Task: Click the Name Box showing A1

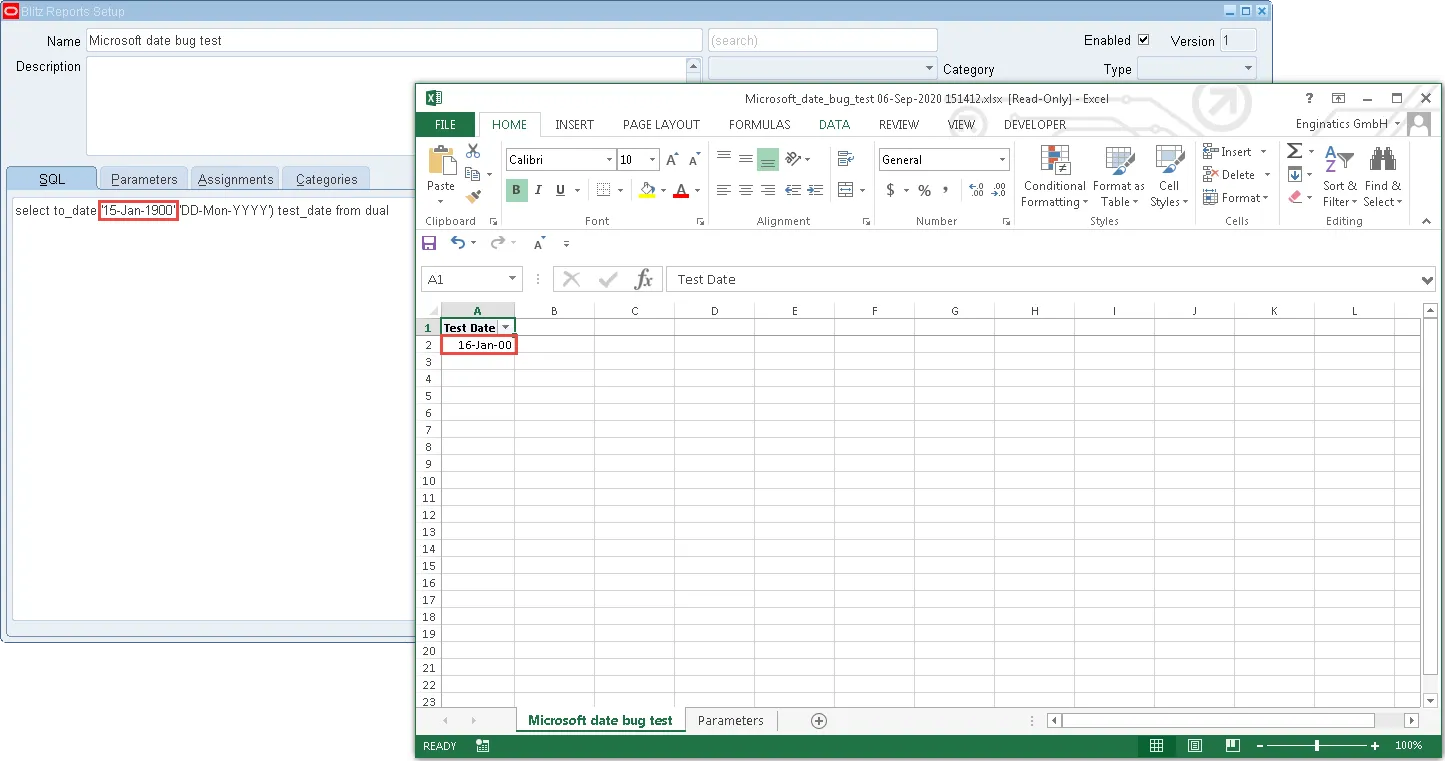Action: pos(470,280)
